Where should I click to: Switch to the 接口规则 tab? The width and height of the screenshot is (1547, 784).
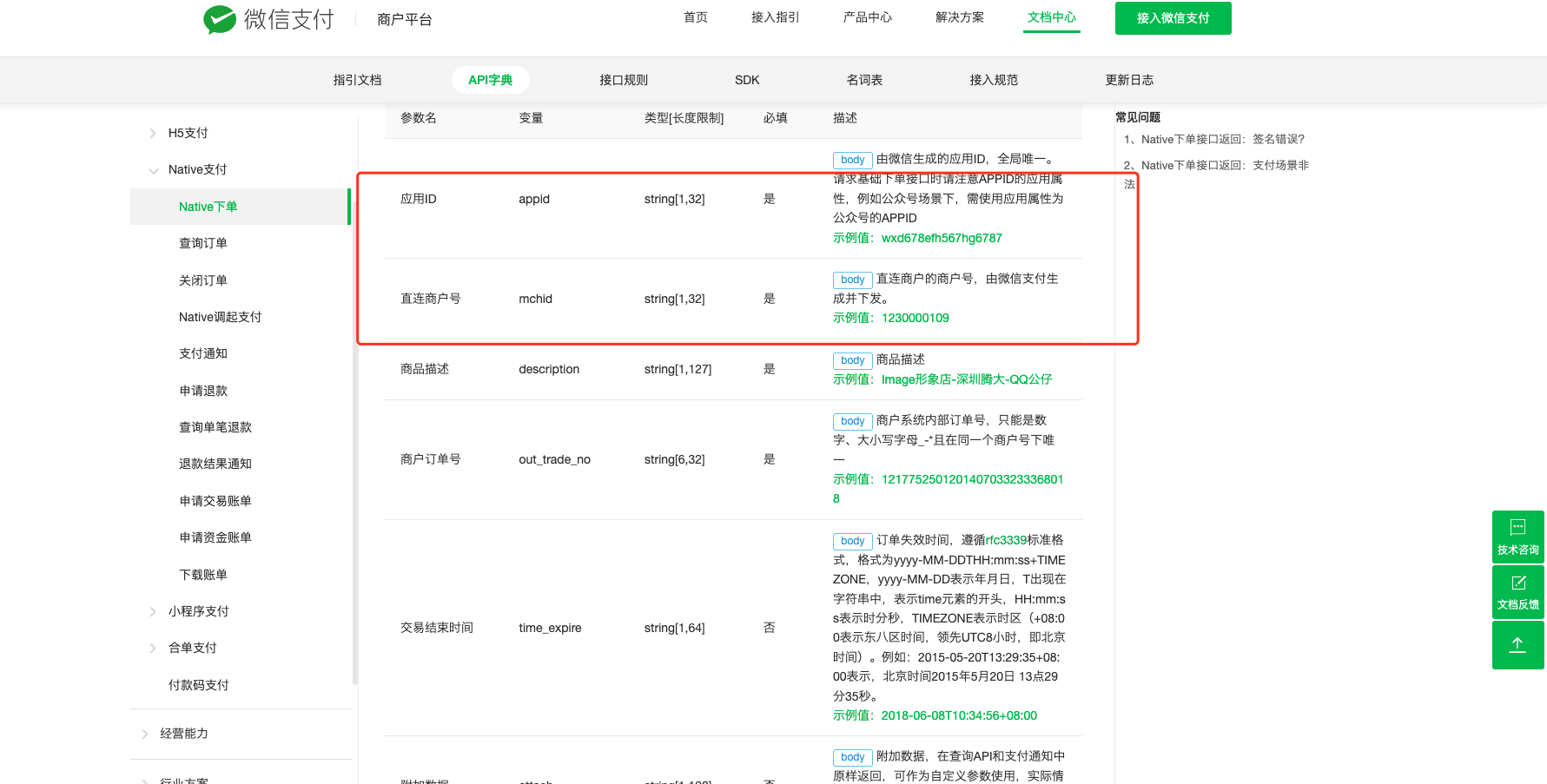[x=622, y=79]
